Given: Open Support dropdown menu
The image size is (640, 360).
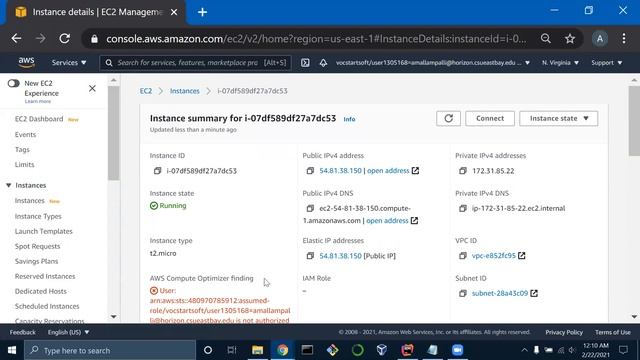Looking at the screenshot, I should 607,63.
